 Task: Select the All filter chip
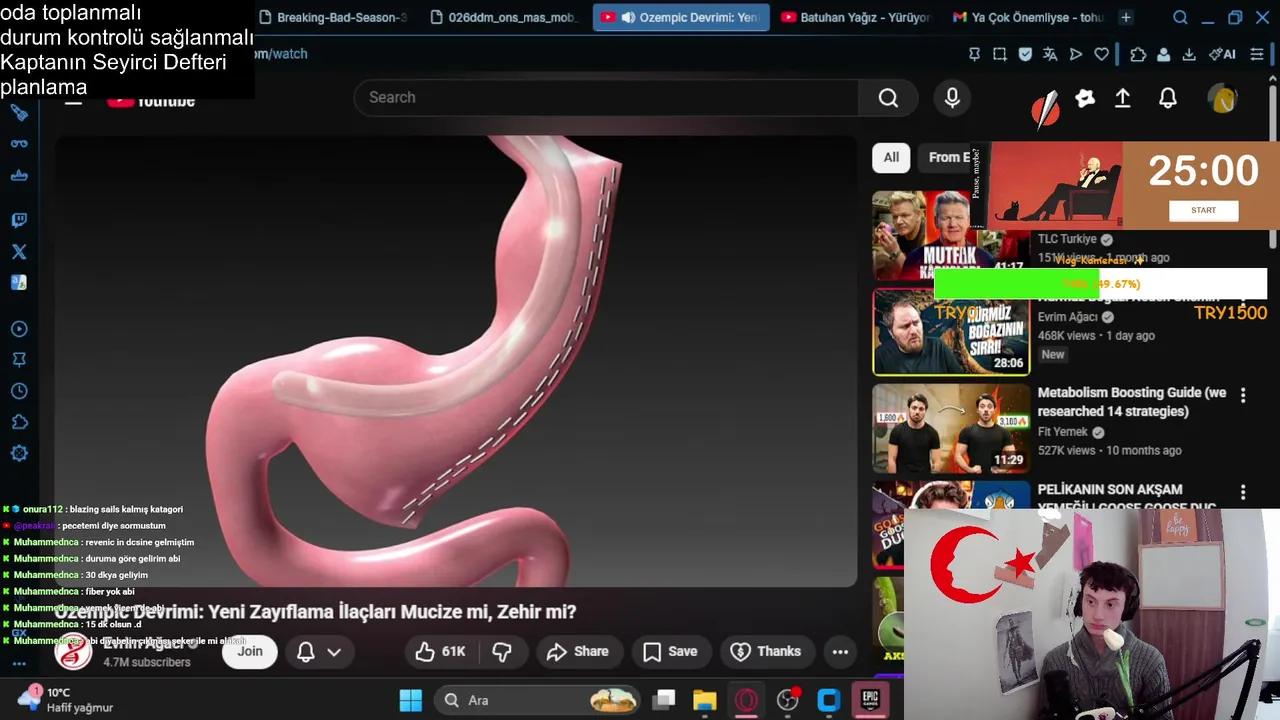coord(891,157)
